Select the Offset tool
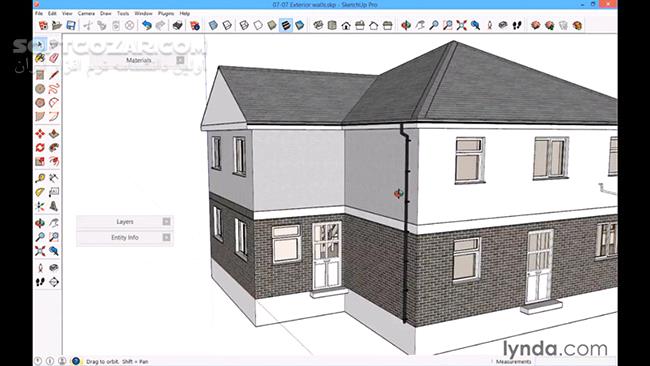 [54, 161]
